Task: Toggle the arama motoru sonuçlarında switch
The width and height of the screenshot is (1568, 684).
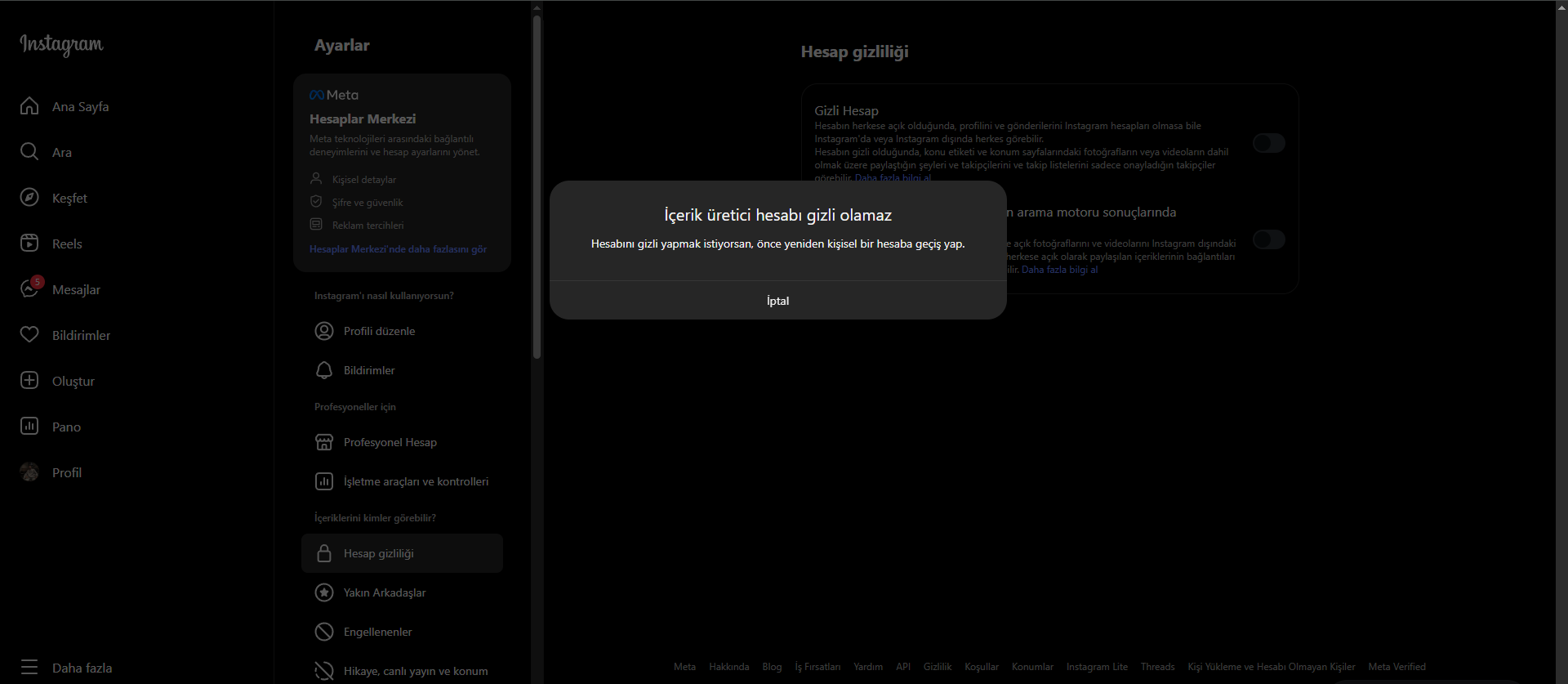Action: 1269,239
